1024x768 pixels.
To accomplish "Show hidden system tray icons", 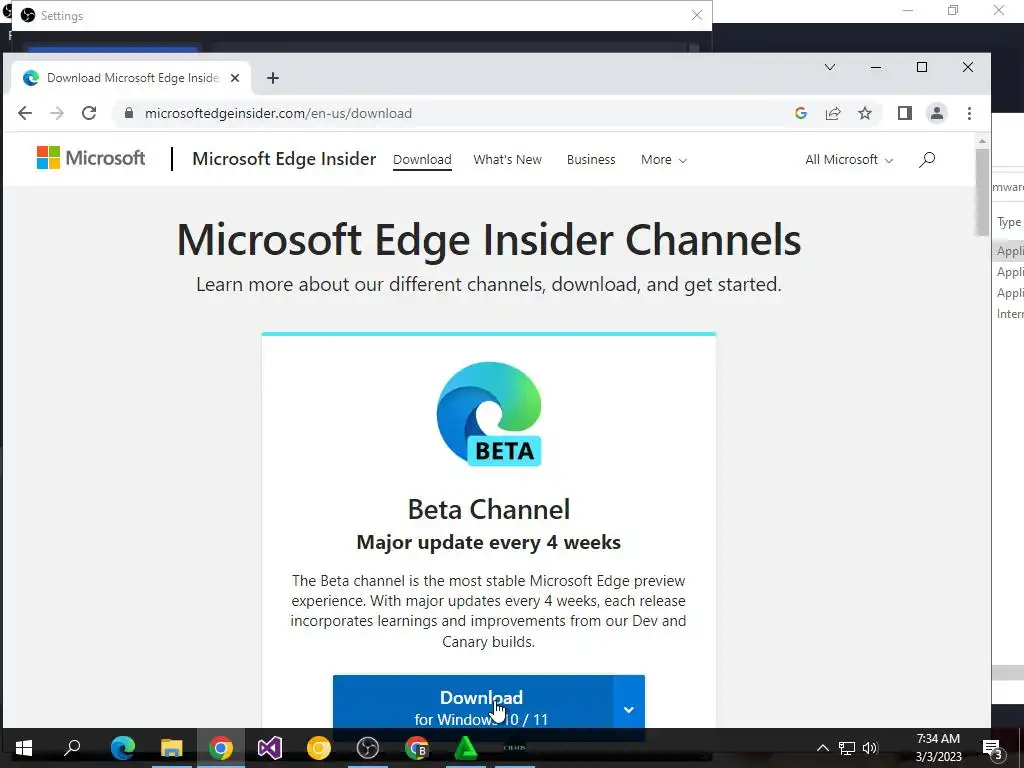I will coord(823,748).
